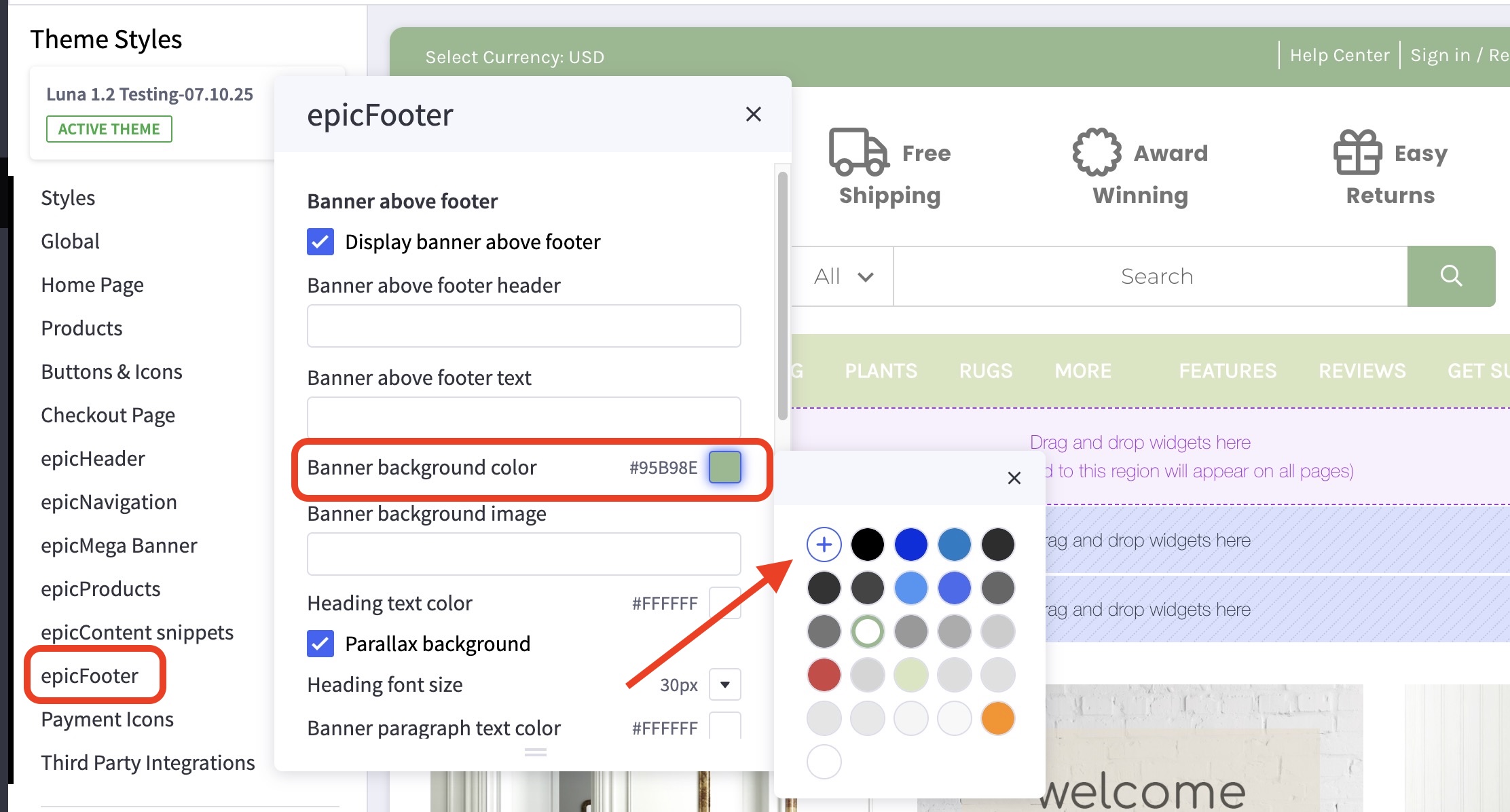Image resolution: width=1510 pixels, height=812 pixels.
Task: Open the Select Currency USD dropdown
Action: pos(515,57)
